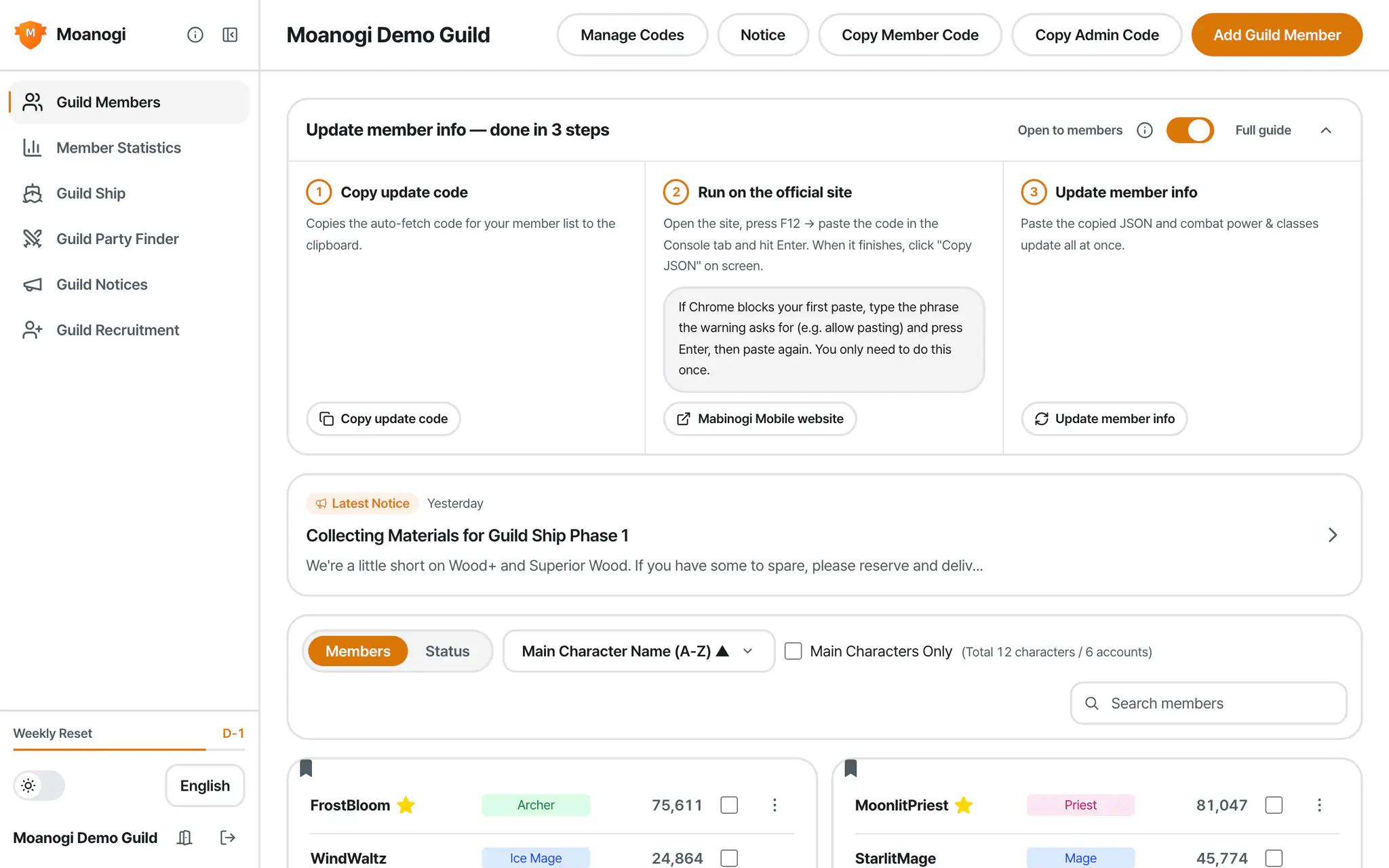Click the Notice button in header
The image size is (1389, 868).
click(763, 35)
